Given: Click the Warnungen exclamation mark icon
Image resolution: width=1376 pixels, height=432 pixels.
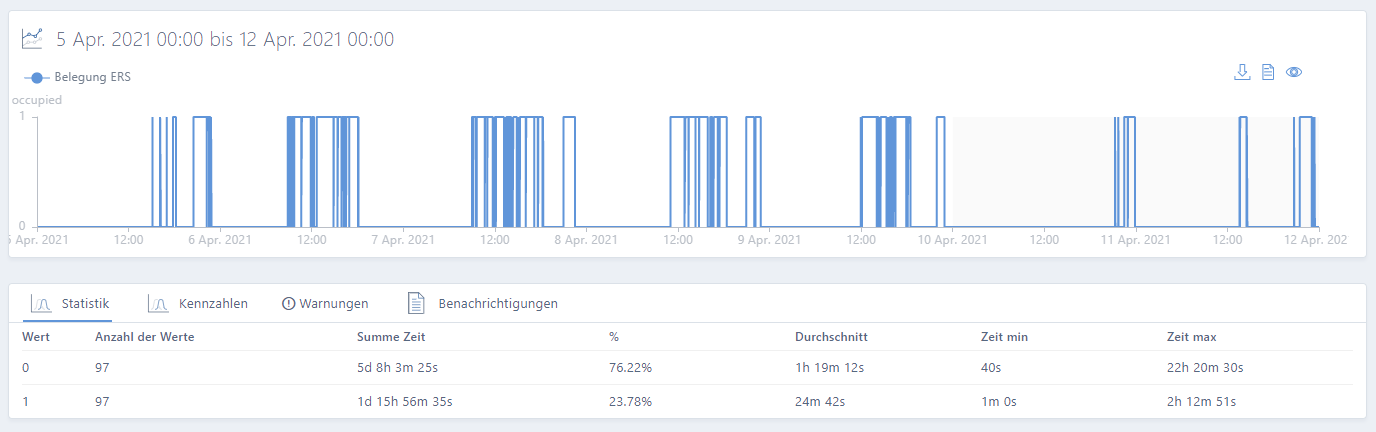Looking at the screenshot, I should tap(289, 303).
